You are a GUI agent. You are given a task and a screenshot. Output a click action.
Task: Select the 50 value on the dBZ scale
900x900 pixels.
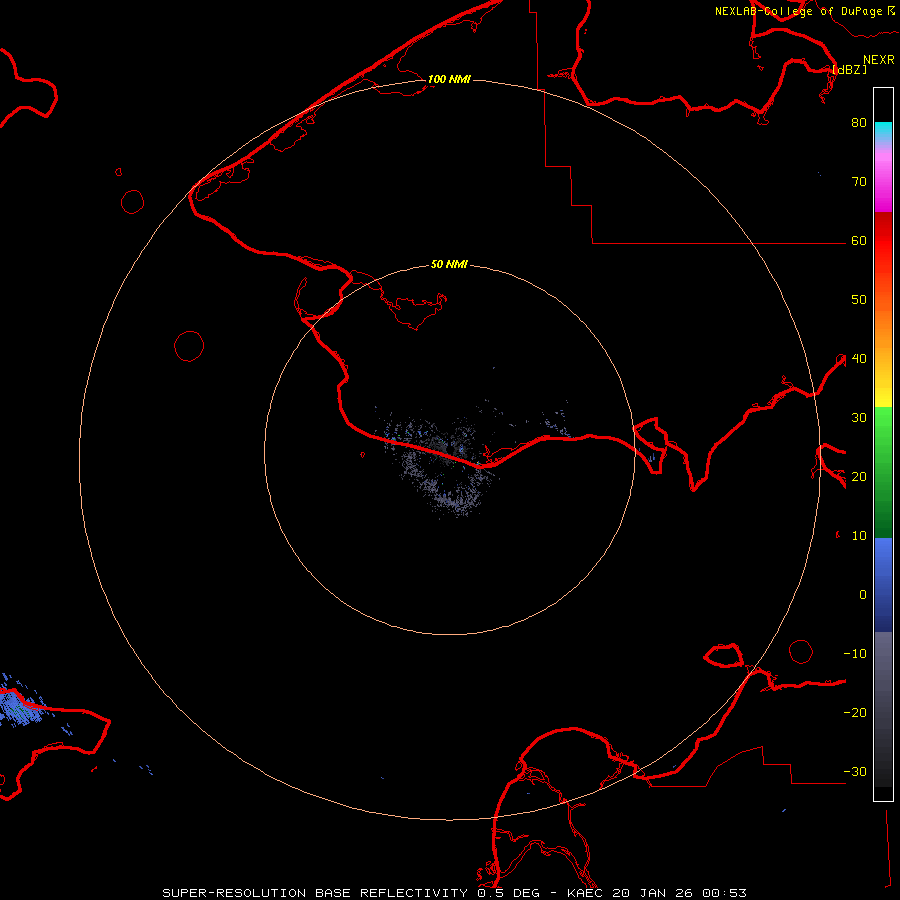(859, 300)
